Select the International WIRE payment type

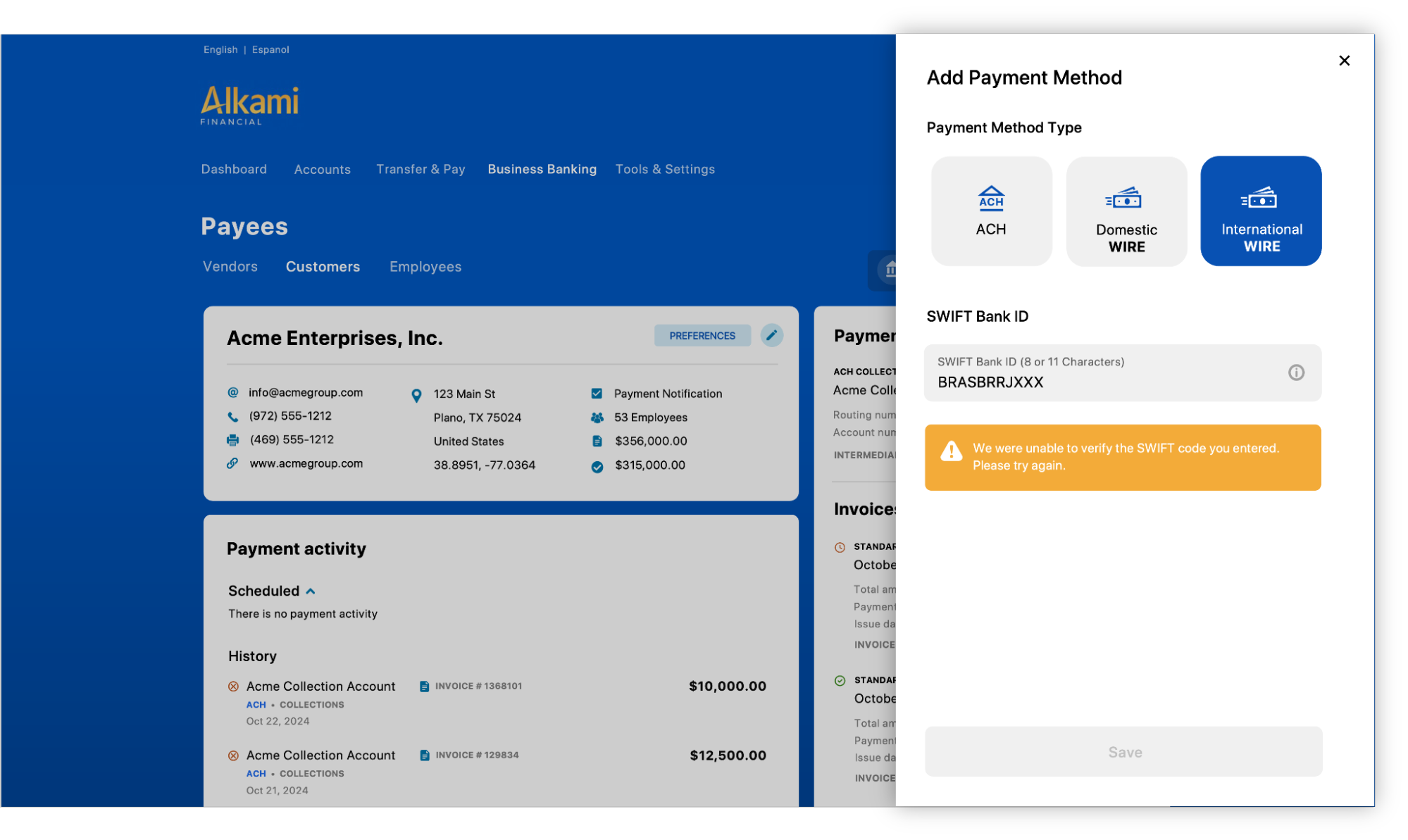[x=1261, y=211]
